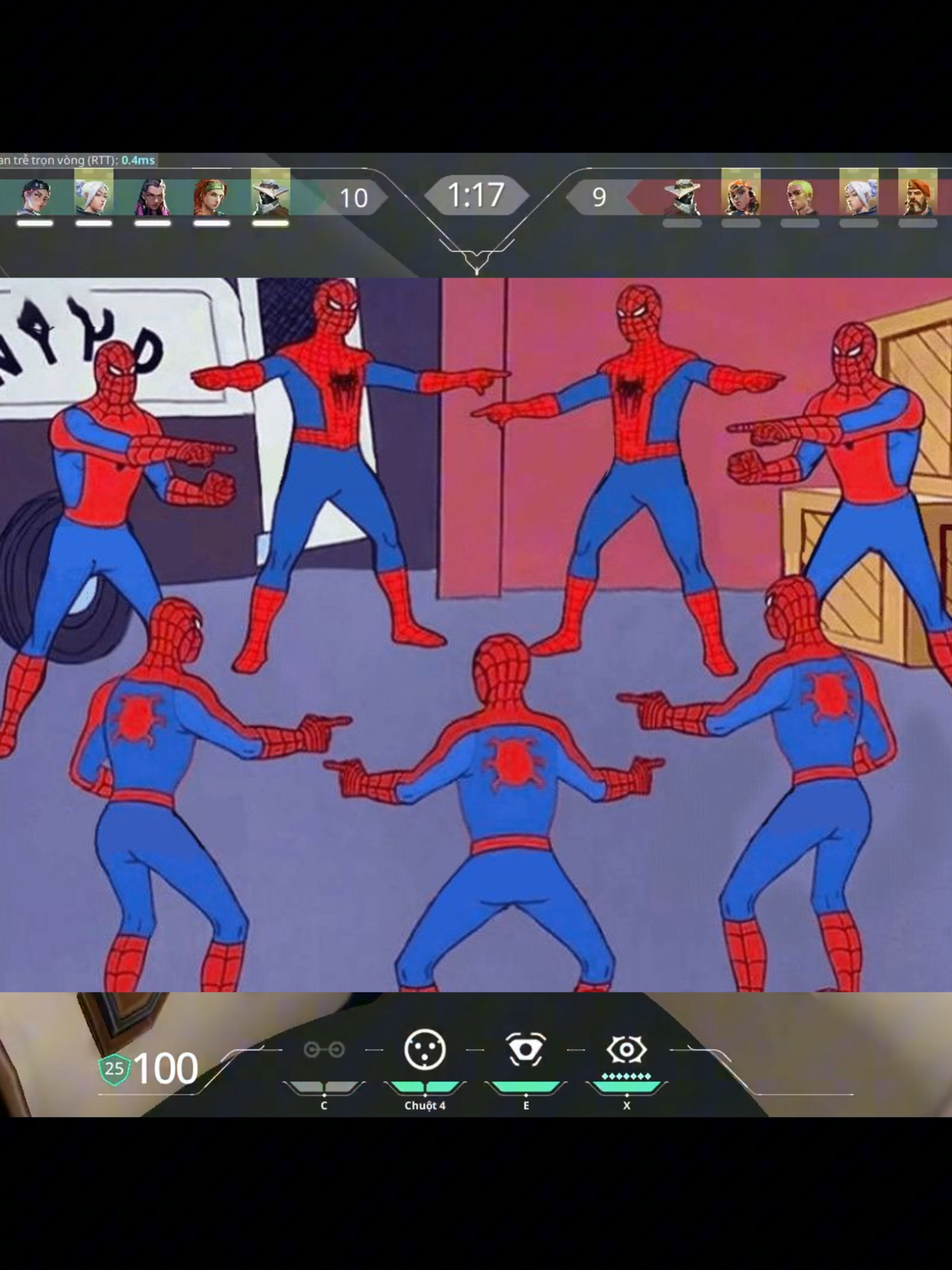Click the Neural Theft ultimate eye icon

626,1050
